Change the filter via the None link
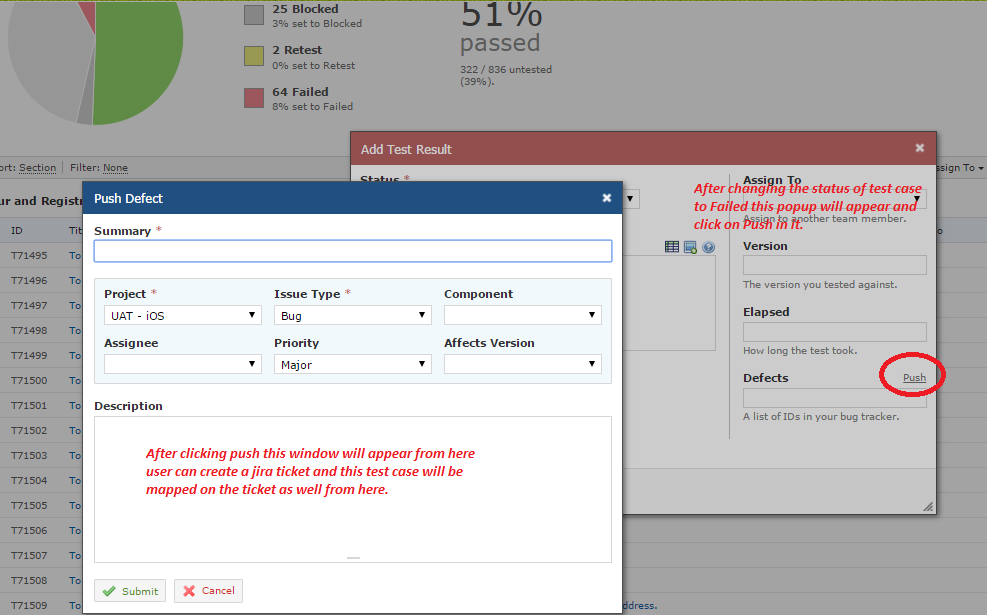 (113, 167)
